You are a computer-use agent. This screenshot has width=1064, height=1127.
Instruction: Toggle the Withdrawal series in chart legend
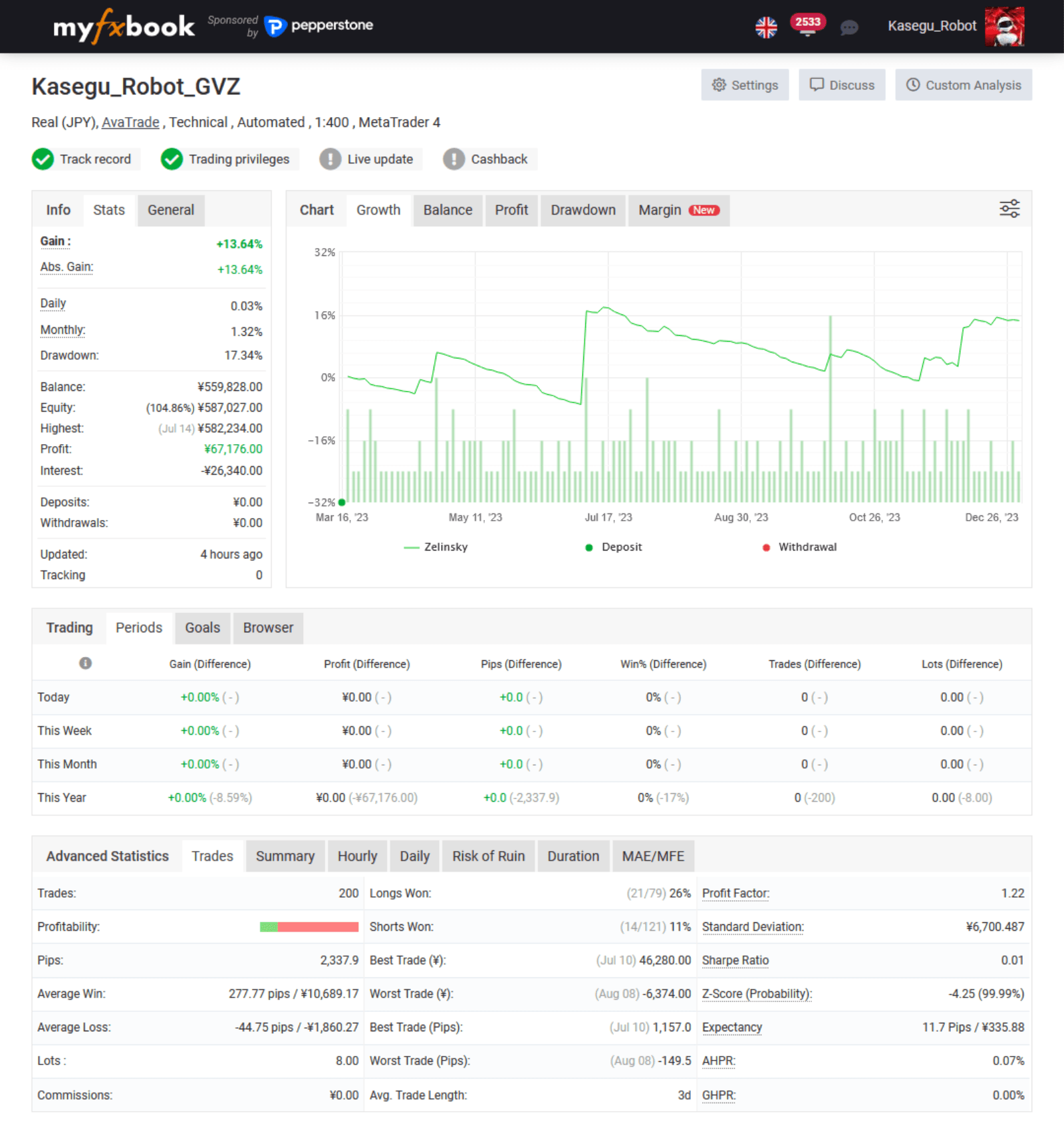799,547
